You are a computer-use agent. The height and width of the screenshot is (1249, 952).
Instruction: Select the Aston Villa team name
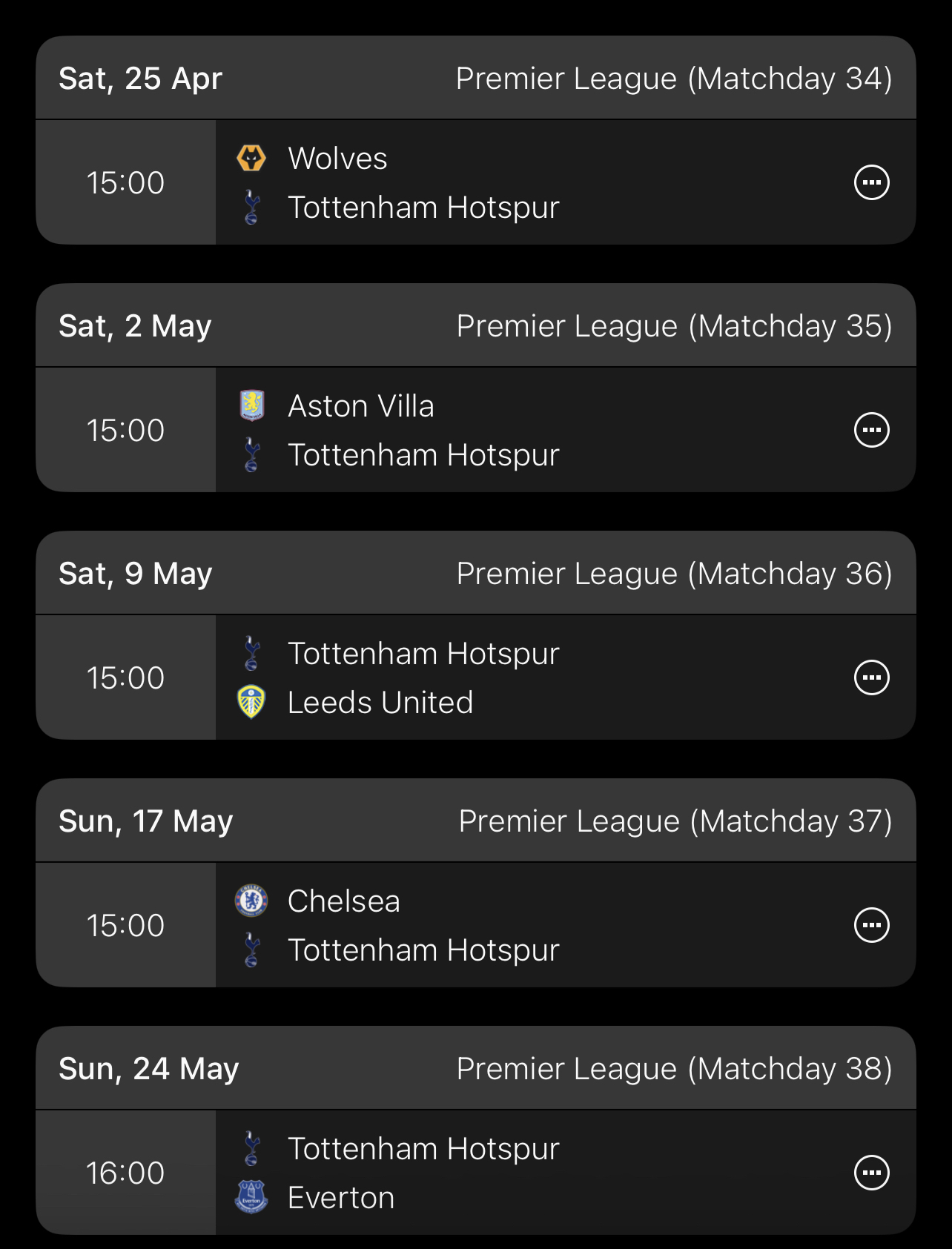(x=360, y=406)
